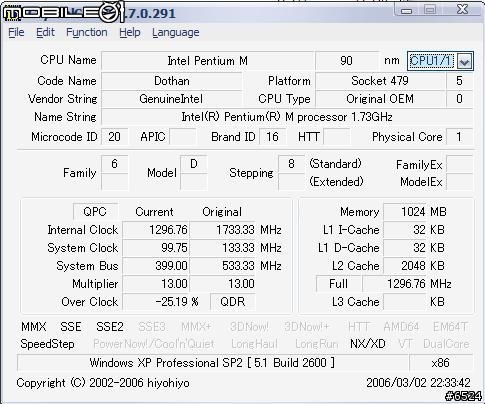Click the L2 Cache value 2048
The image size is (485, 404).
pos(405,266)
